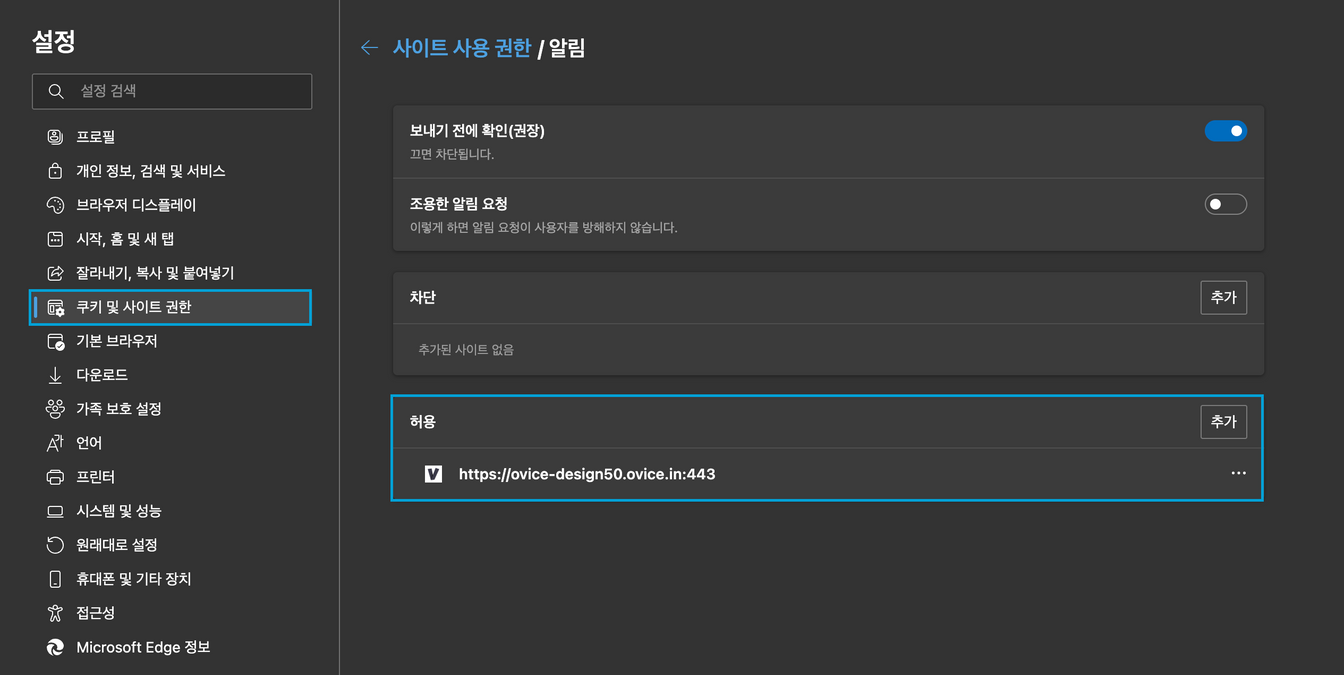Click 추가 button in 차단 section
Image resolution: width=1344 pixels, height=675 pixels.
[x=1223, y=298]
